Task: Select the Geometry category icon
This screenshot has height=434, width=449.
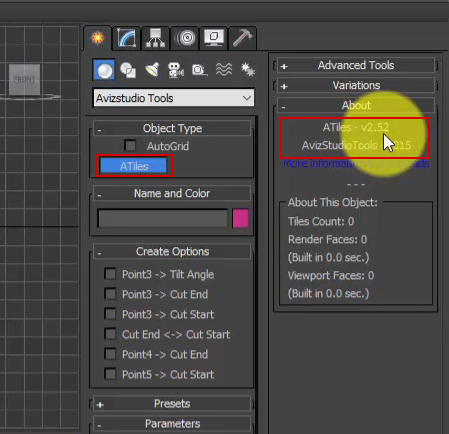Action: coord(104,70)
